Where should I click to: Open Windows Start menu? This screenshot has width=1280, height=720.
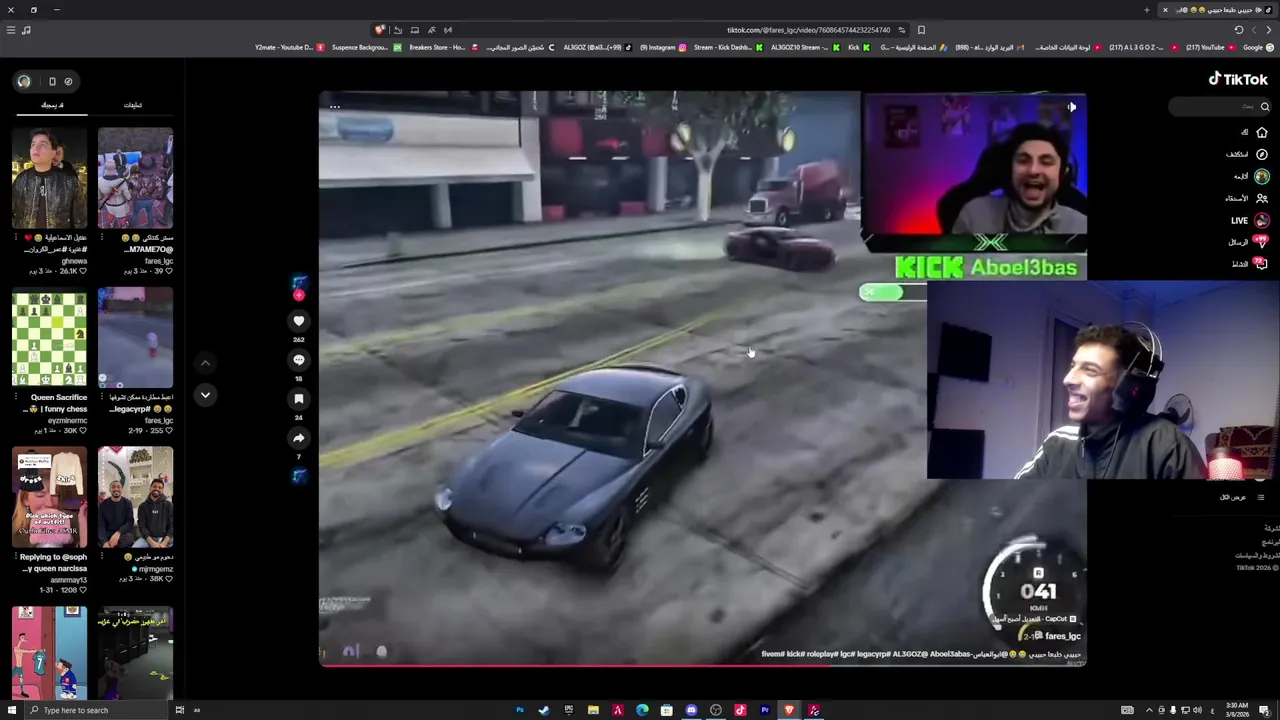point(10,710)
